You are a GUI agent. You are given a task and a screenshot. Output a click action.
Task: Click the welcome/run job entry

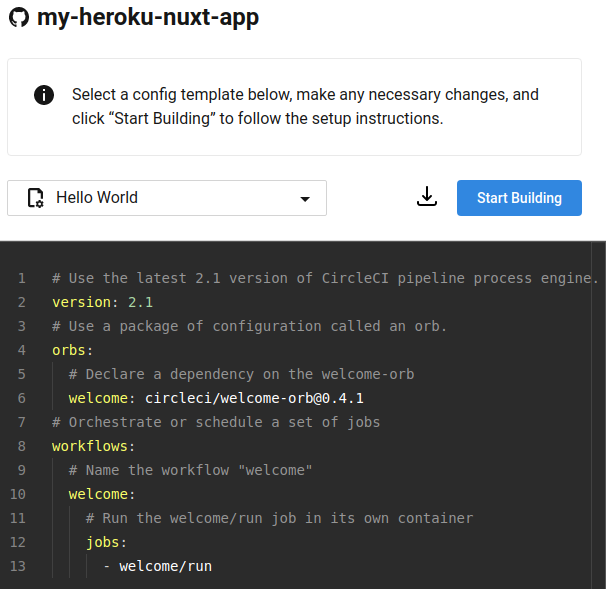coord(165,566)
